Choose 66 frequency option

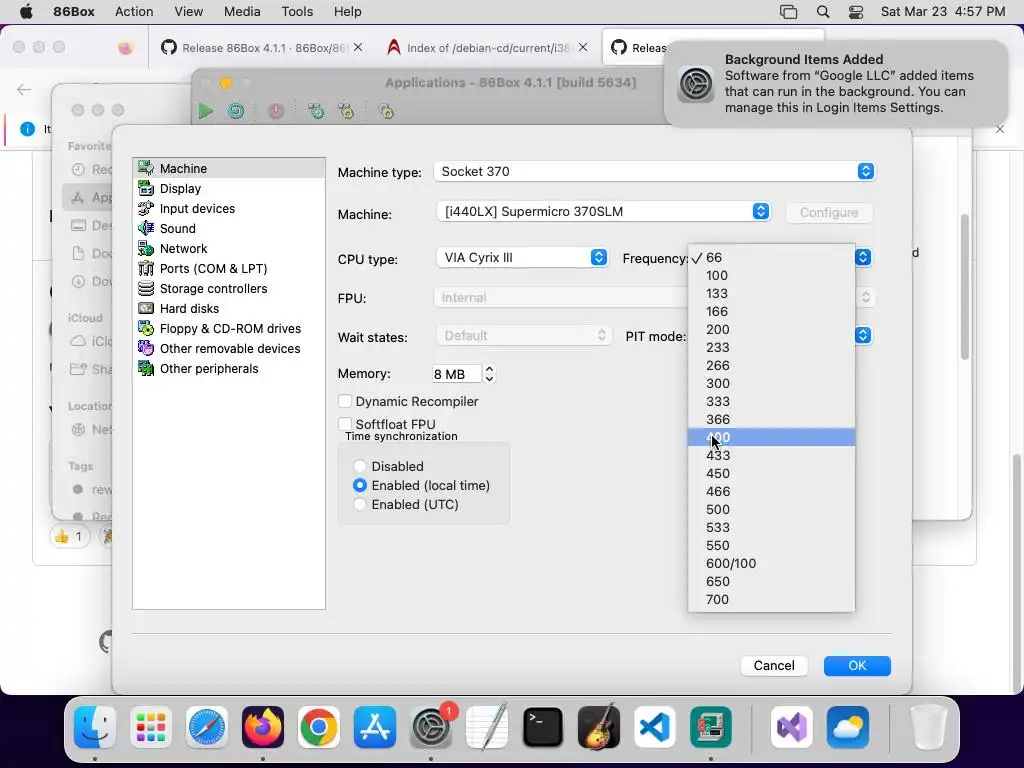tap(771, 257)
